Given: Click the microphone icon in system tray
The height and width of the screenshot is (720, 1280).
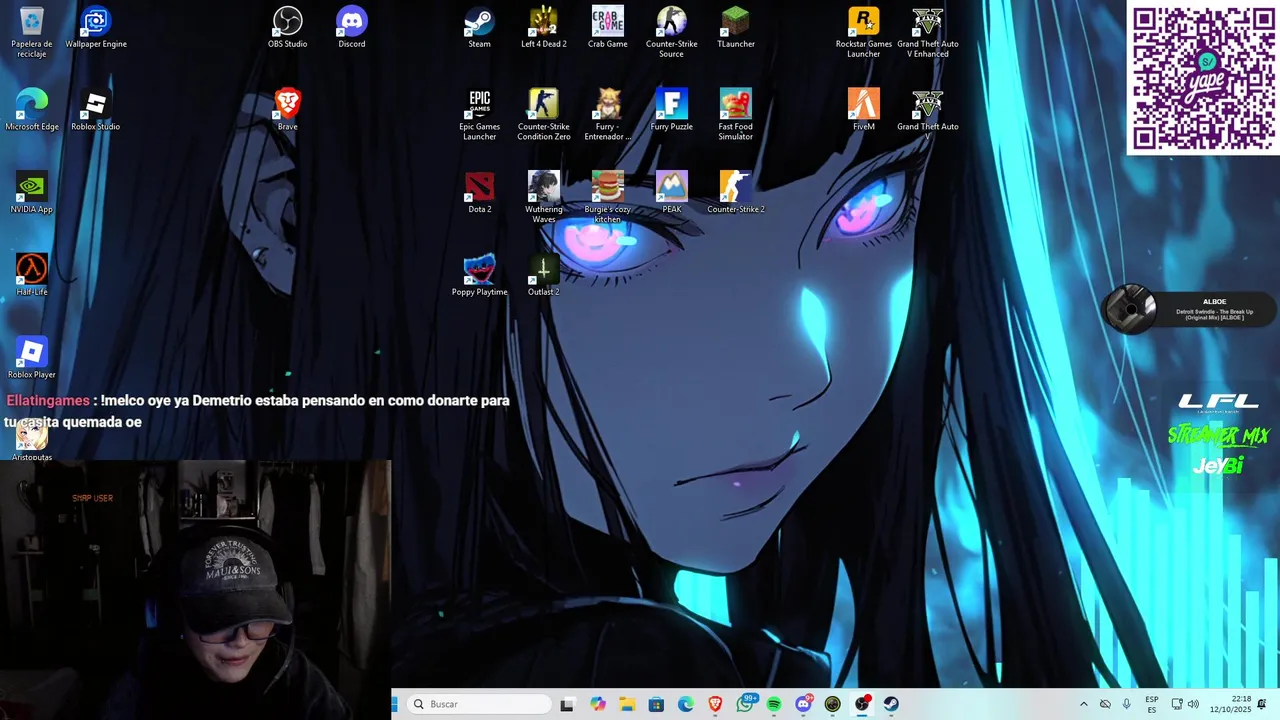Looking at the screenshot, I should (x=1127, y=704).
